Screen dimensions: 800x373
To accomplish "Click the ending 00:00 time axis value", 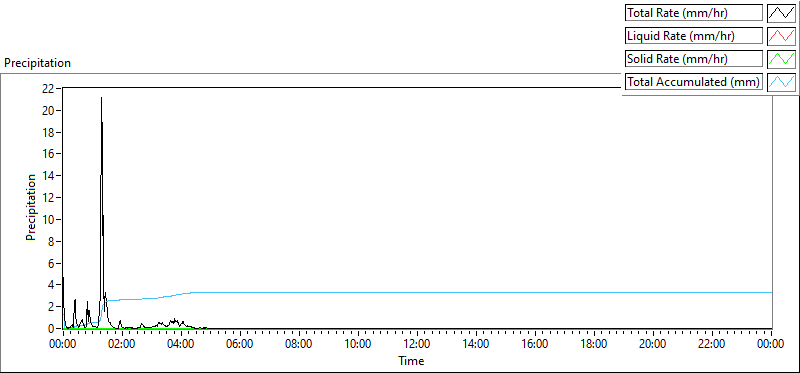I will coord(770,344).
